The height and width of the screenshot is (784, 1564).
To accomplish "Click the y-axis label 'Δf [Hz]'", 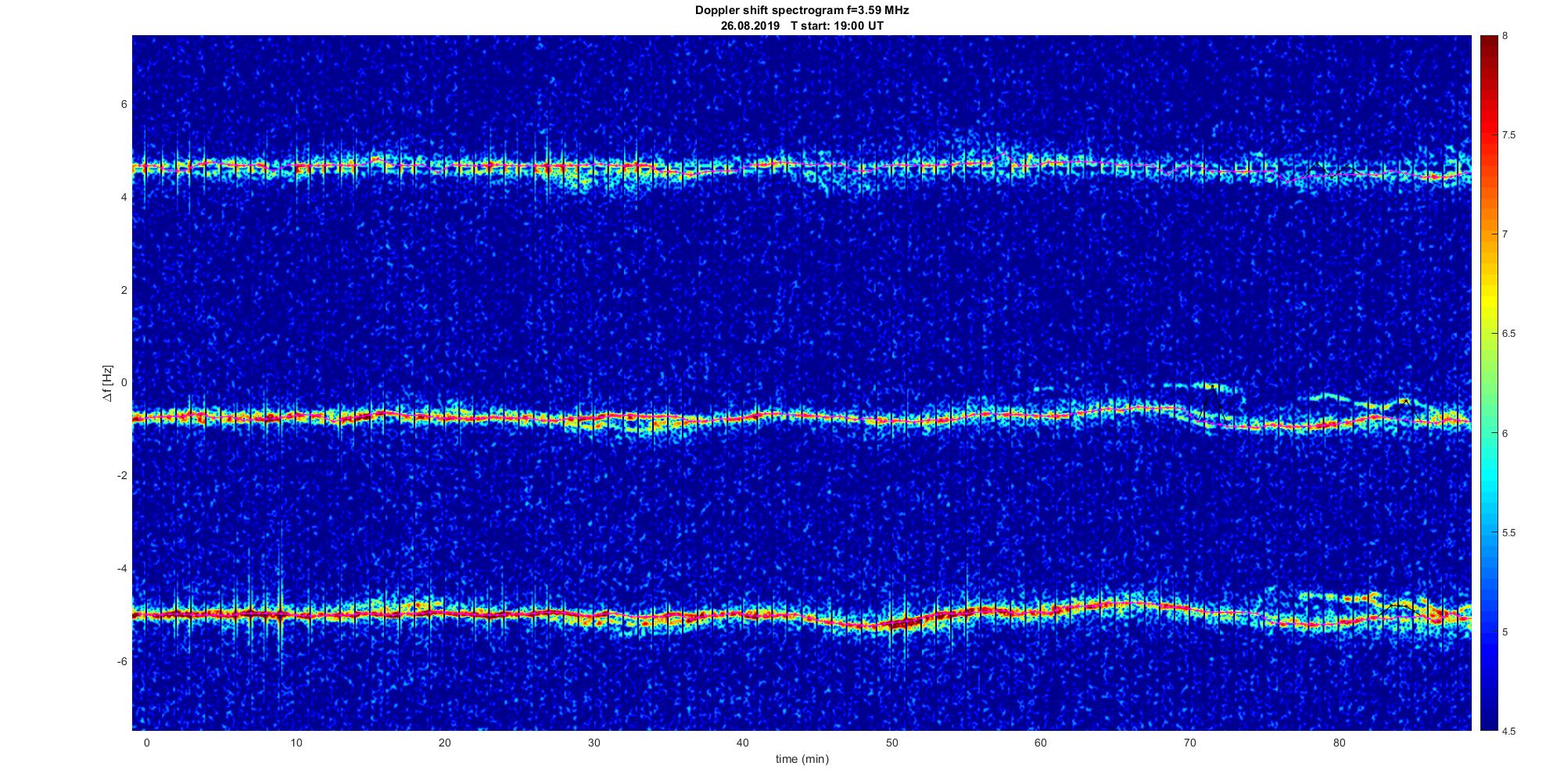I will [108, 384].
